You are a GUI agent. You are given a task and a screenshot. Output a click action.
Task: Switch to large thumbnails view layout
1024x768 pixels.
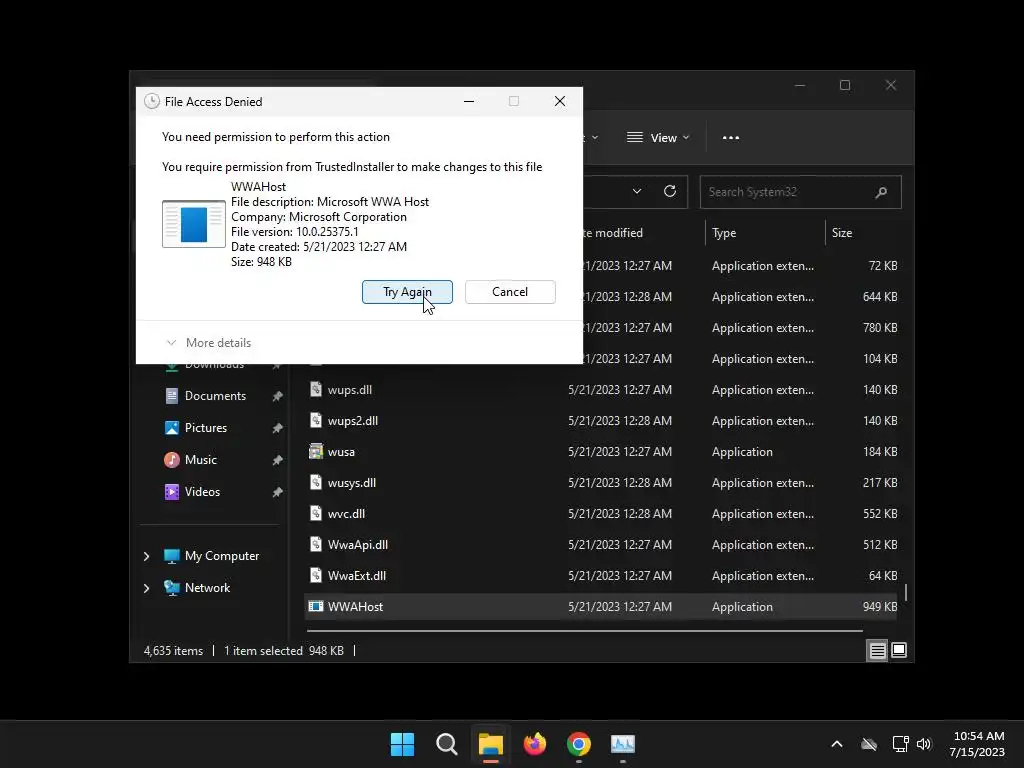point(899,650)
